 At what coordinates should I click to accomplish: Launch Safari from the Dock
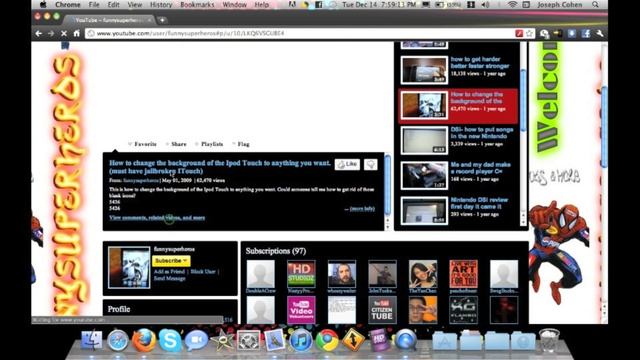pyautogui.click(x=118, y=340)
